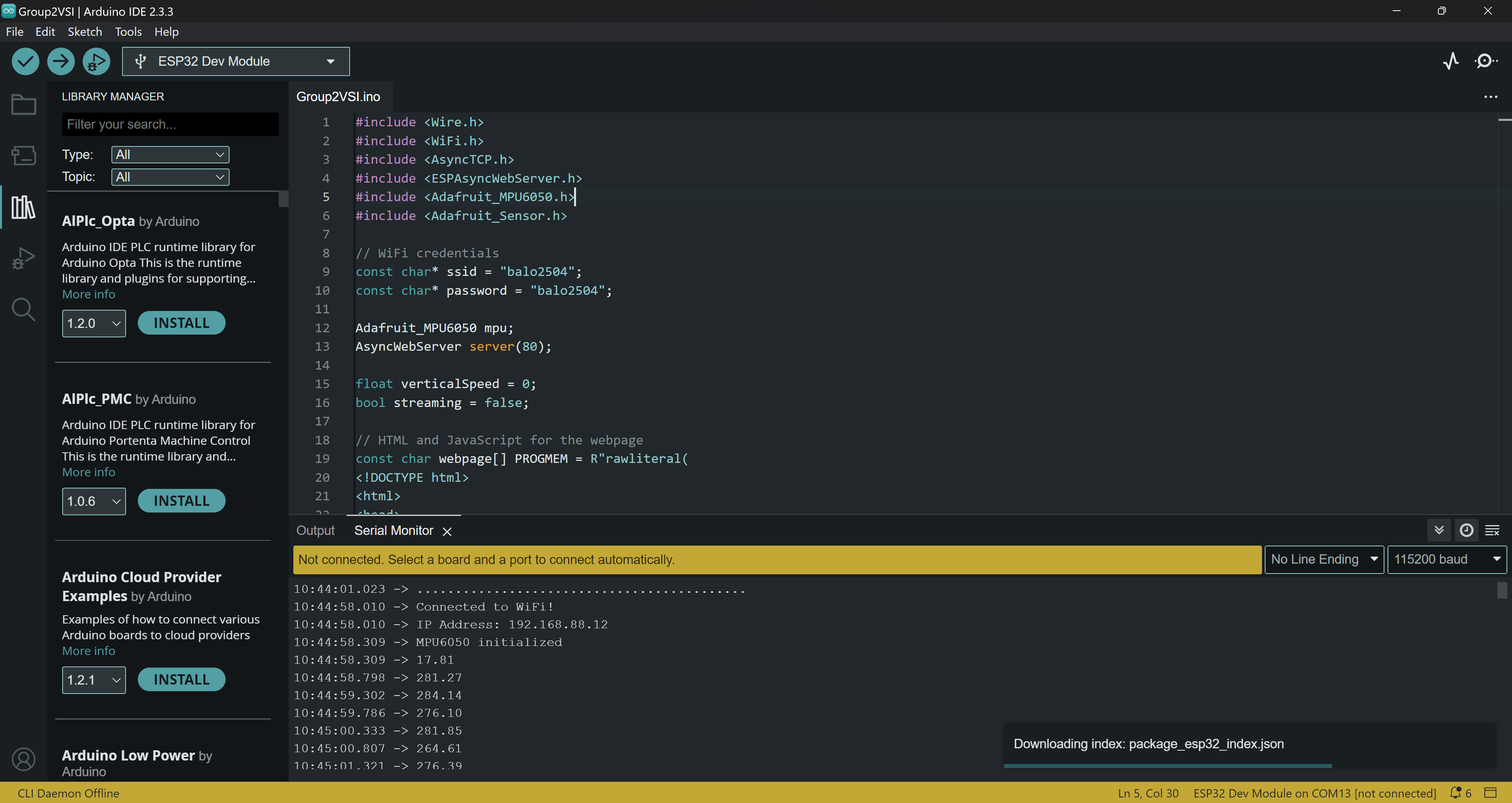This screenshot has height=803, width=1512.
Task: Open Boards Manager in the sidebar
Action: click(24, 155)
